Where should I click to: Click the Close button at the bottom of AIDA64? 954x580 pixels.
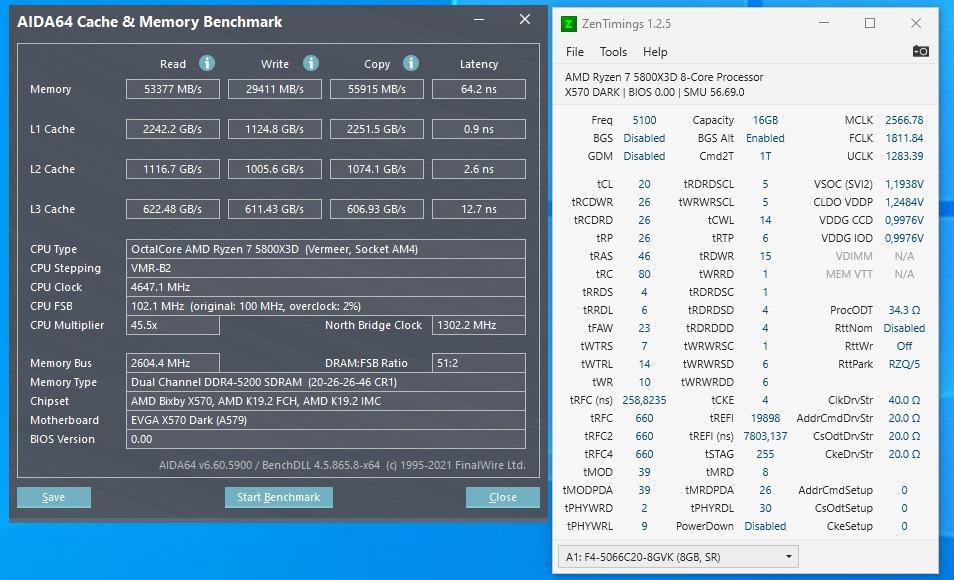503,497
